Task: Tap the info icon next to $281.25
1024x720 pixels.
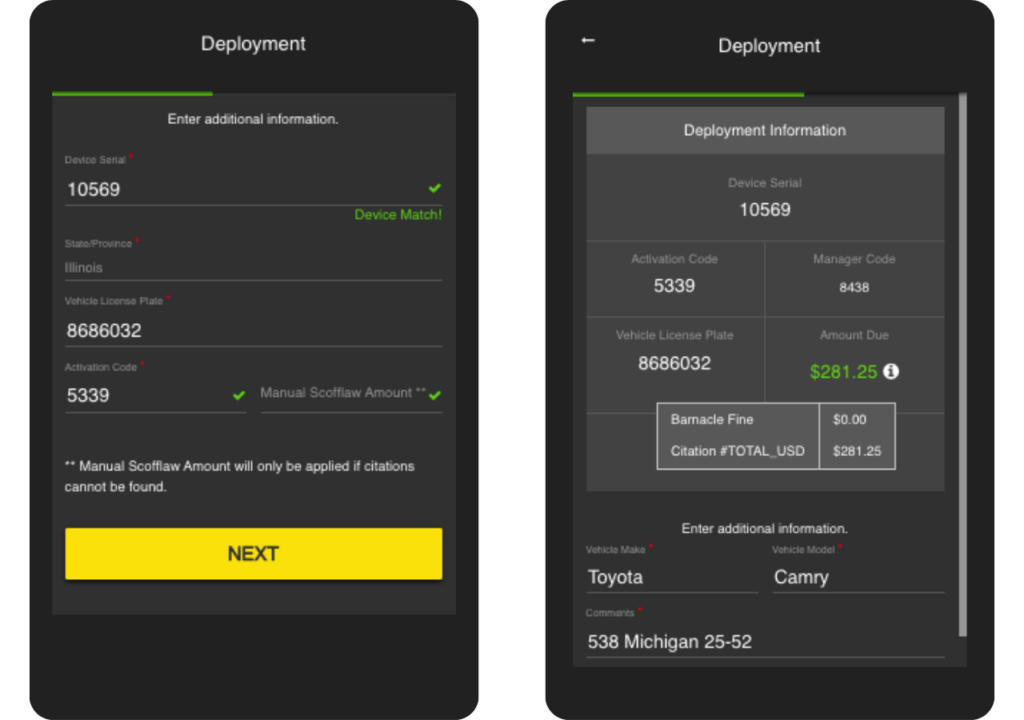Action: [889, 371]
